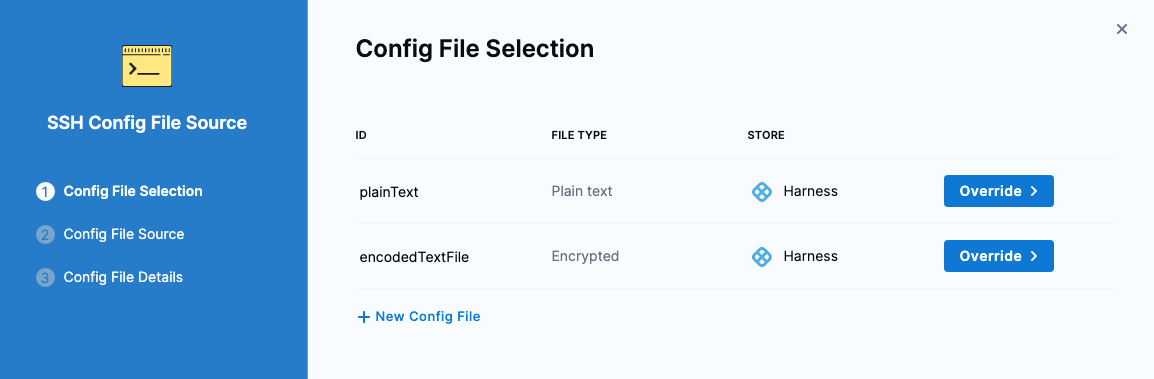Click Harness store icon in plainText row
The width and height of the screenshot is (1154, 379).
point(762,191)
